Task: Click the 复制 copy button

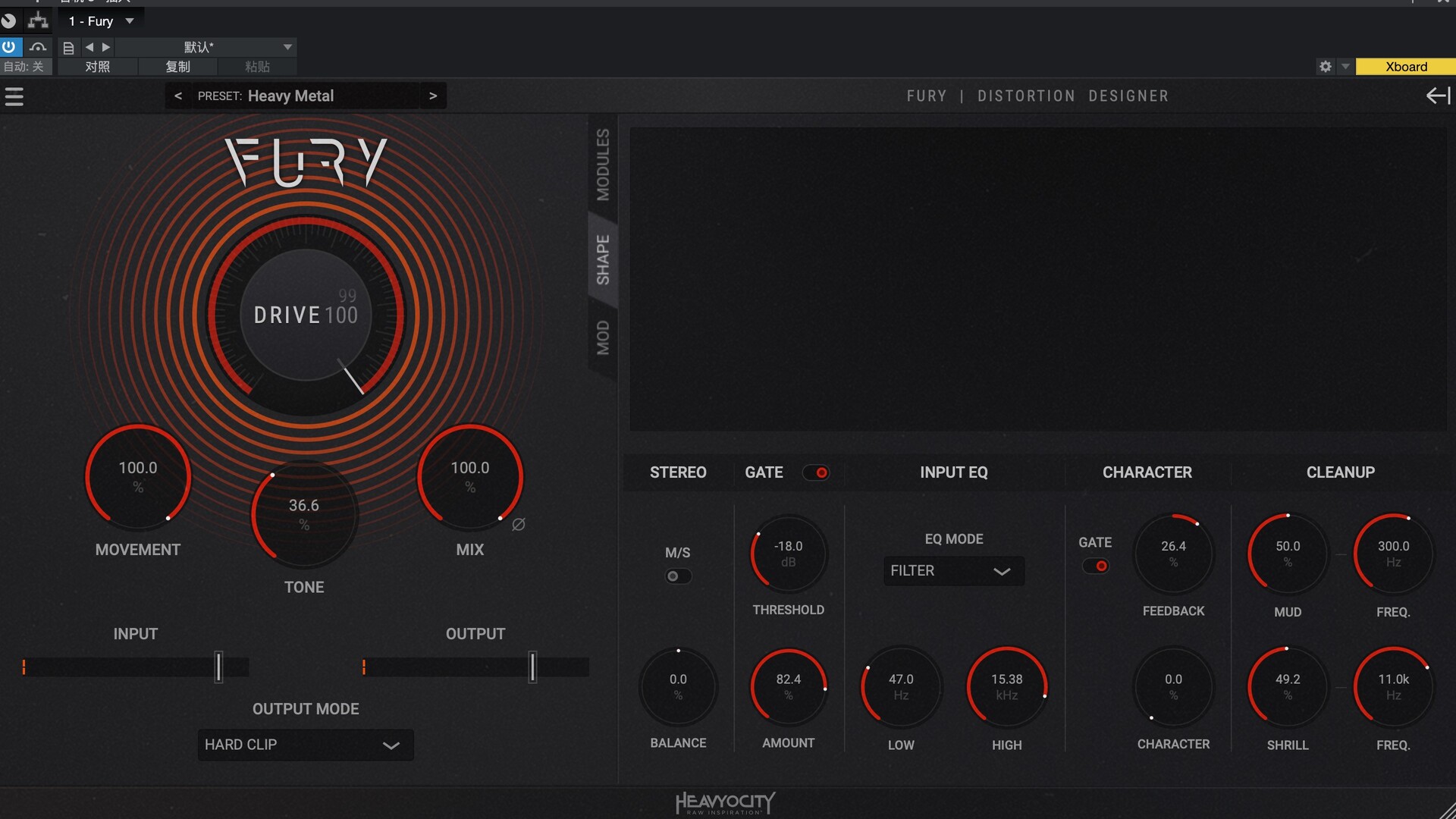Action: 177,67
